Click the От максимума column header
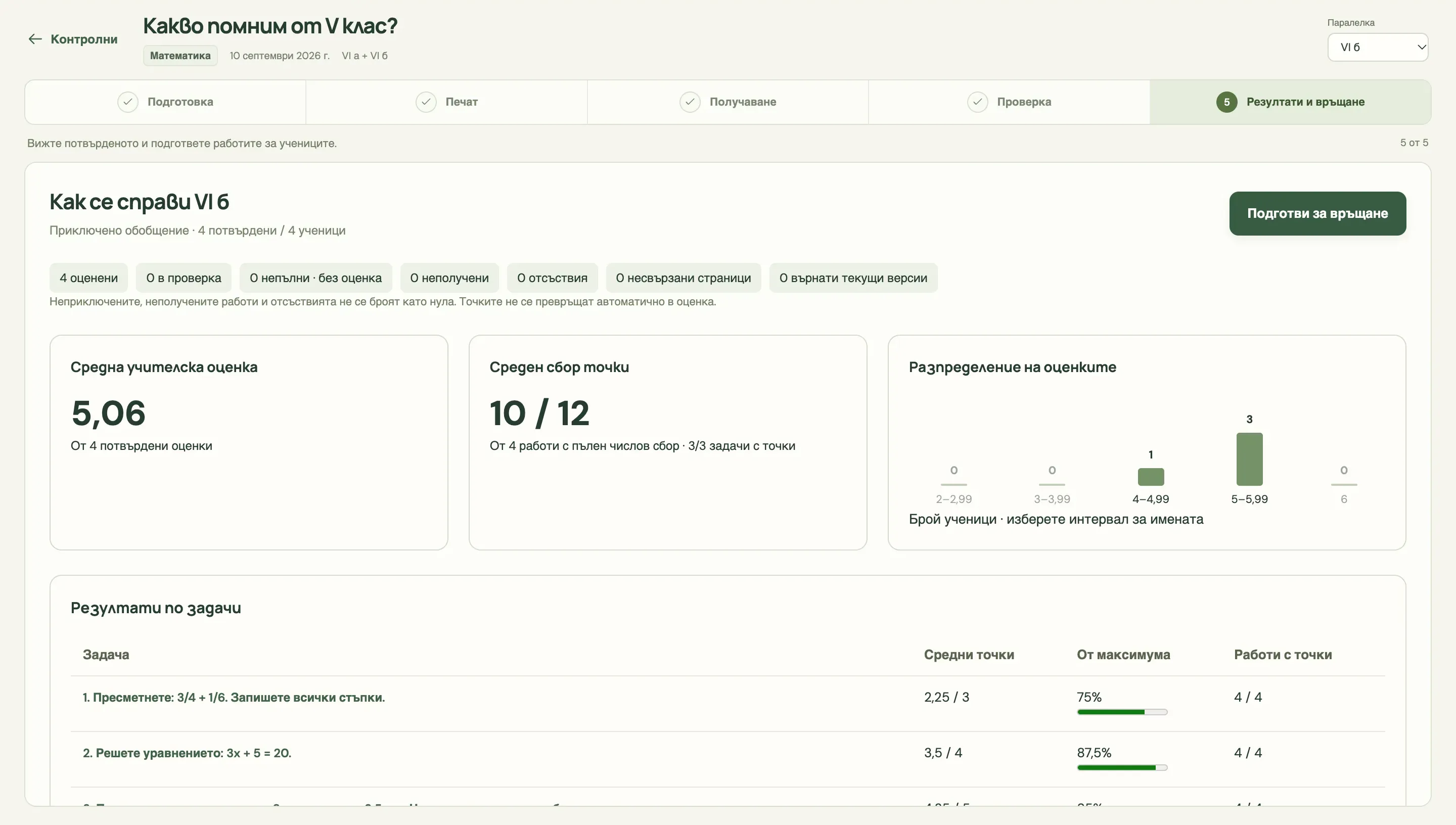1456x825 pixels. 1123,655
